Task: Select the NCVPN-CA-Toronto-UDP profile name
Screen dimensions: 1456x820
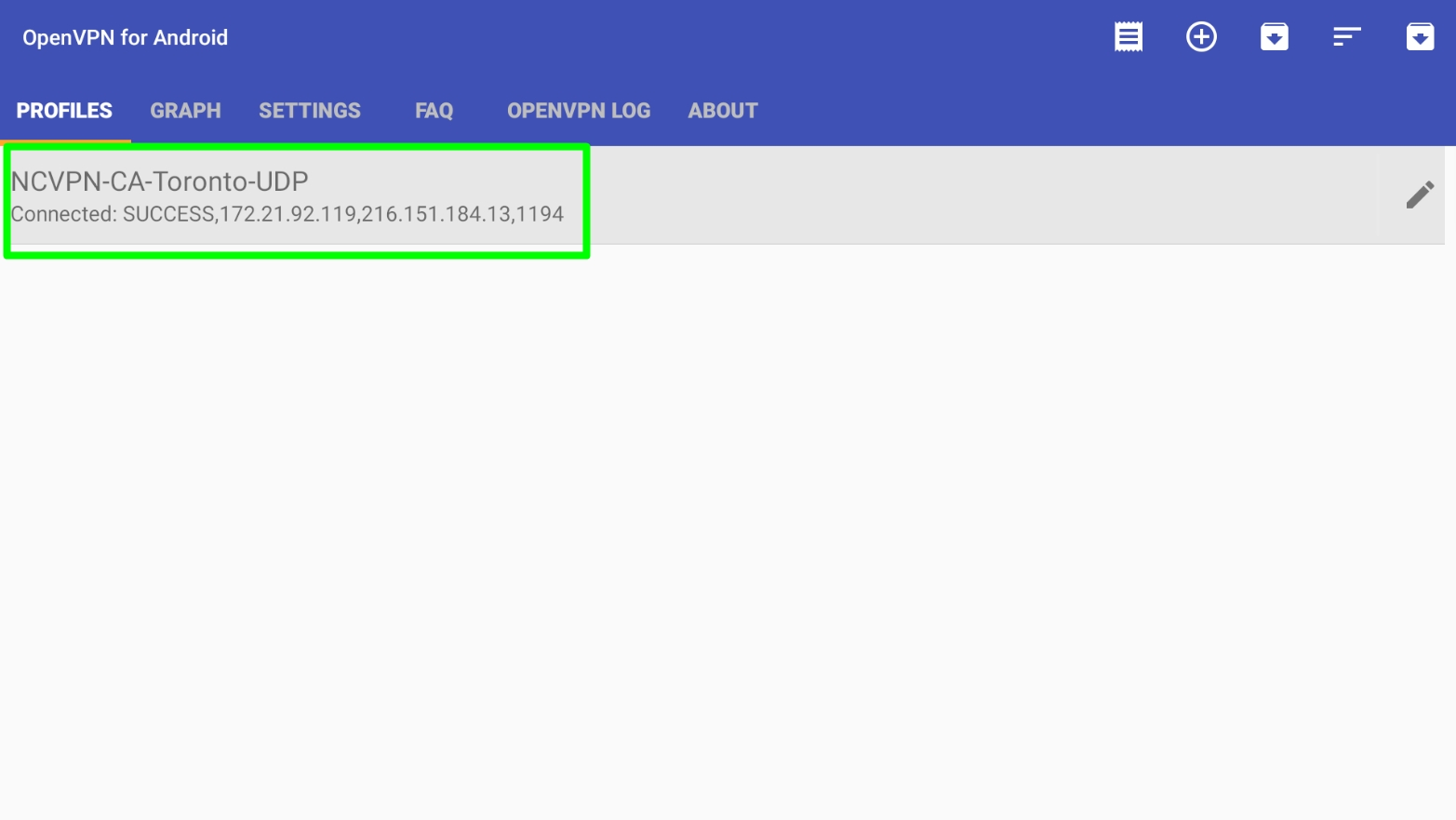Action: (x=159, y=181)
